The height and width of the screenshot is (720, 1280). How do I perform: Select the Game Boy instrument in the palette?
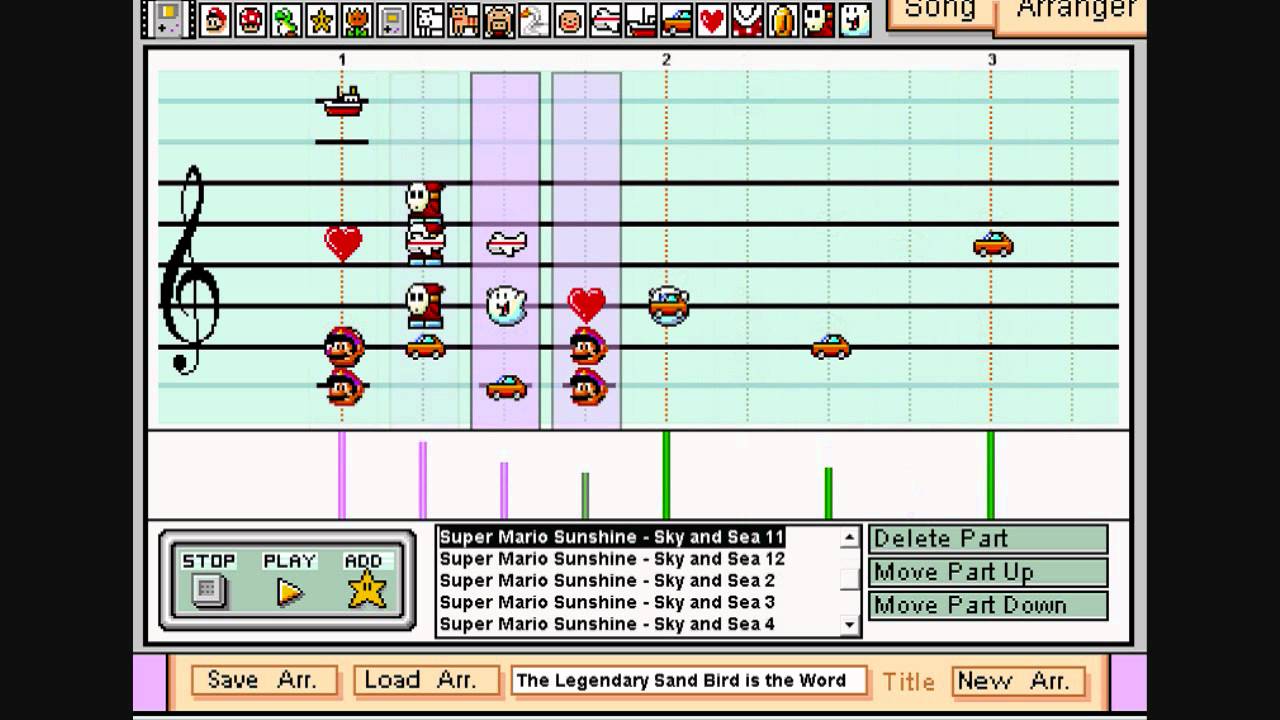(x=392, y=20)
